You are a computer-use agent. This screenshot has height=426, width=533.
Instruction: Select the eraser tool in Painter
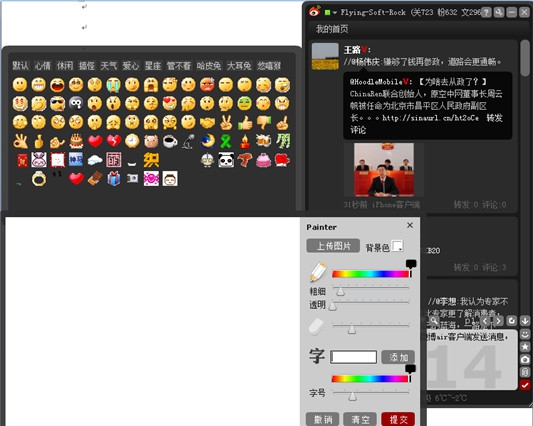click(x=316, y=327)
